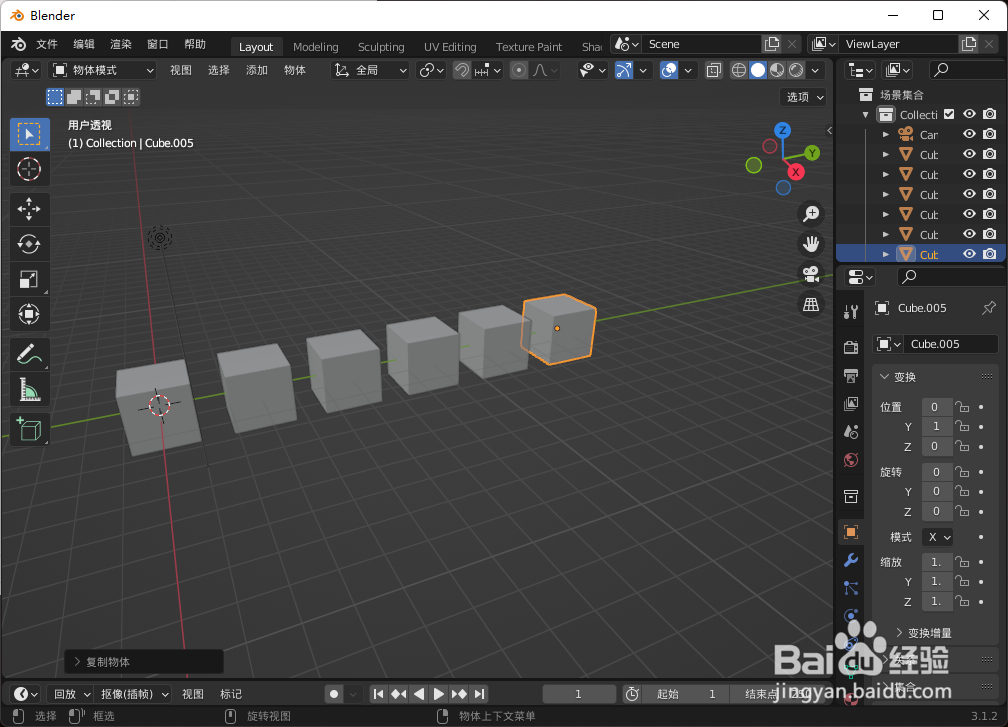1008x727 pixels.
Task: Select the Add Cube tool
Action: [30, 429]
